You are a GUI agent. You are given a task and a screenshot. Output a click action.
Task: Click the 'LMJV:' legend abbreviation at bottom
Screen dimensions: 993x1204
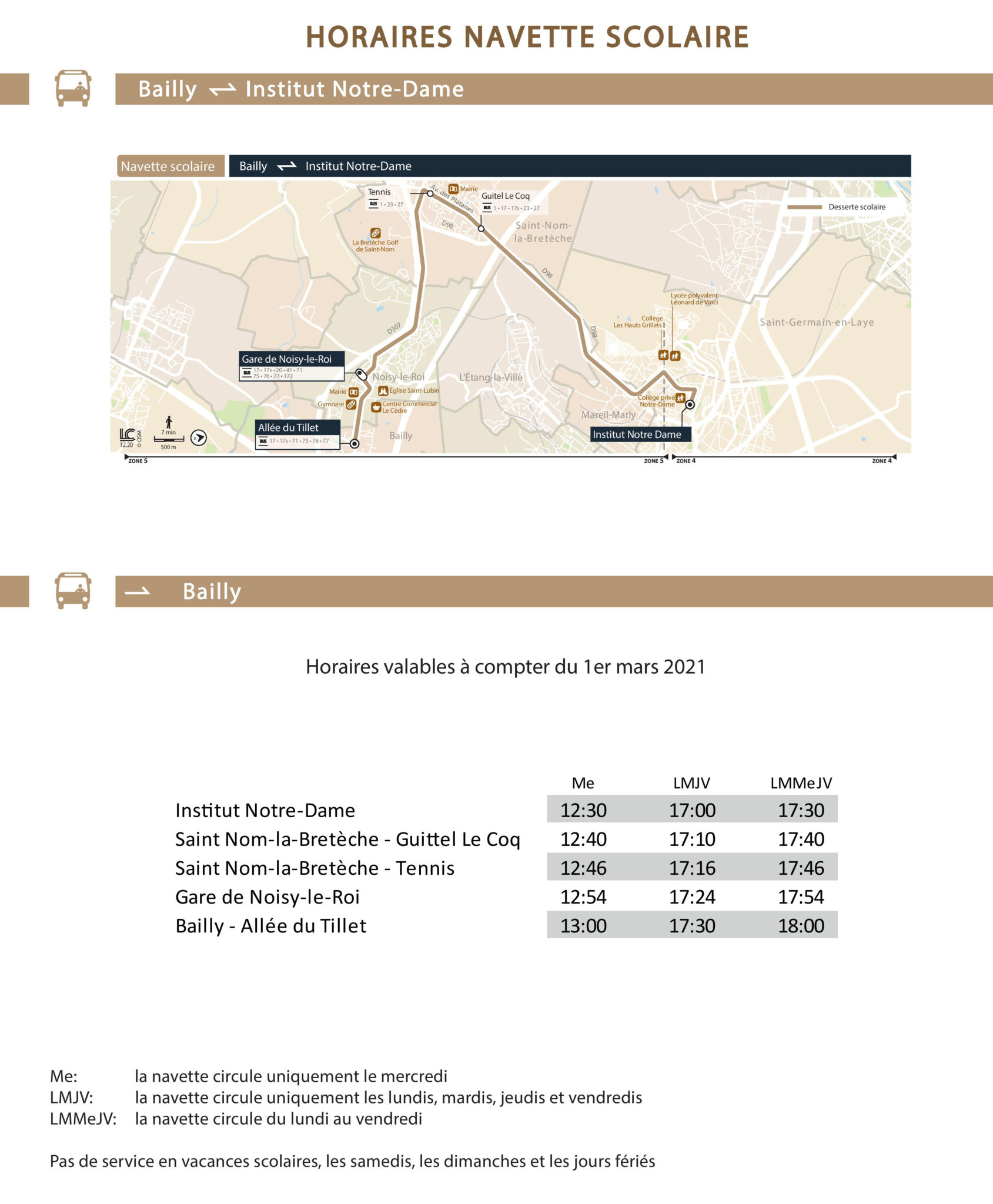point(71,1098)
